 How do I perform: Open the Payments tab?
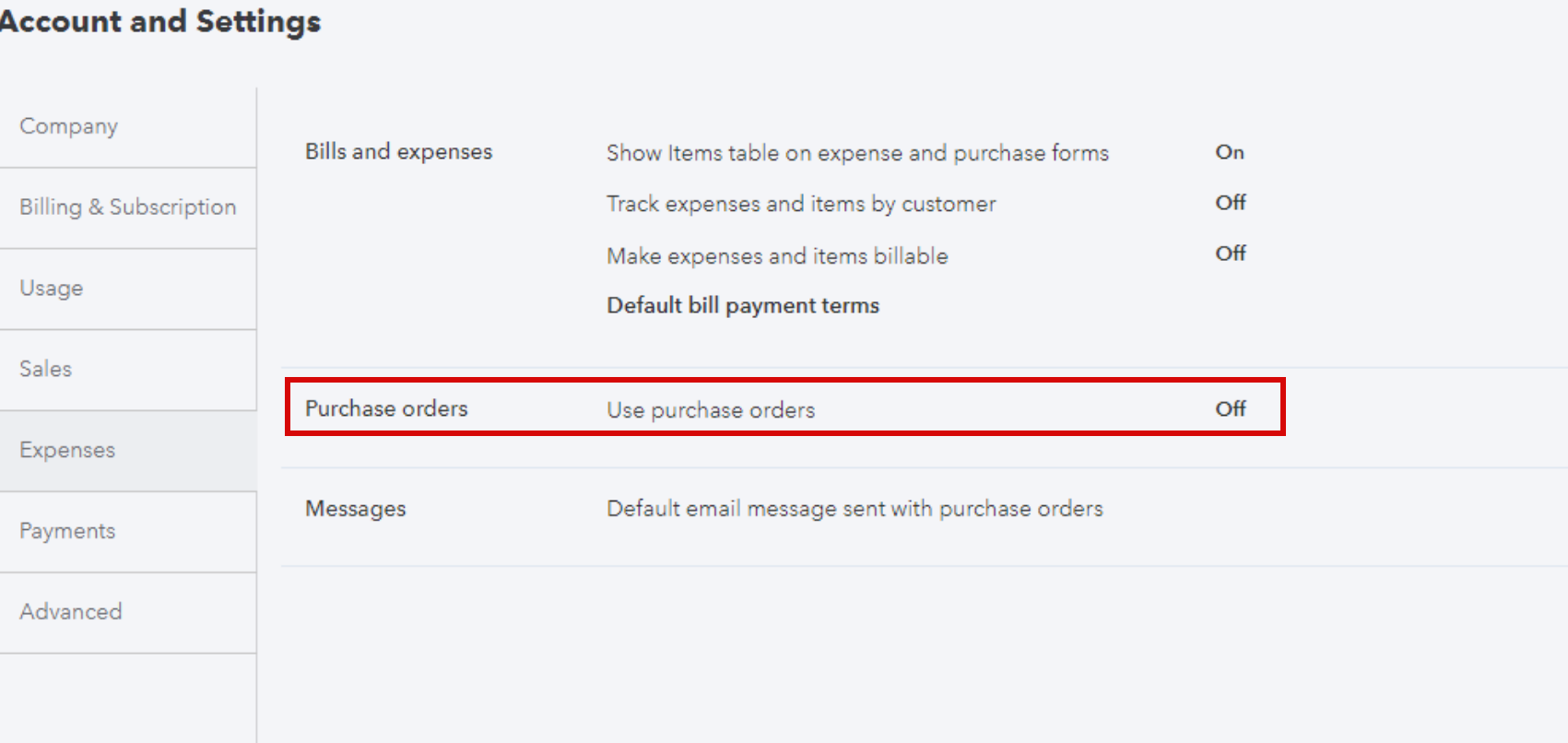127,532
